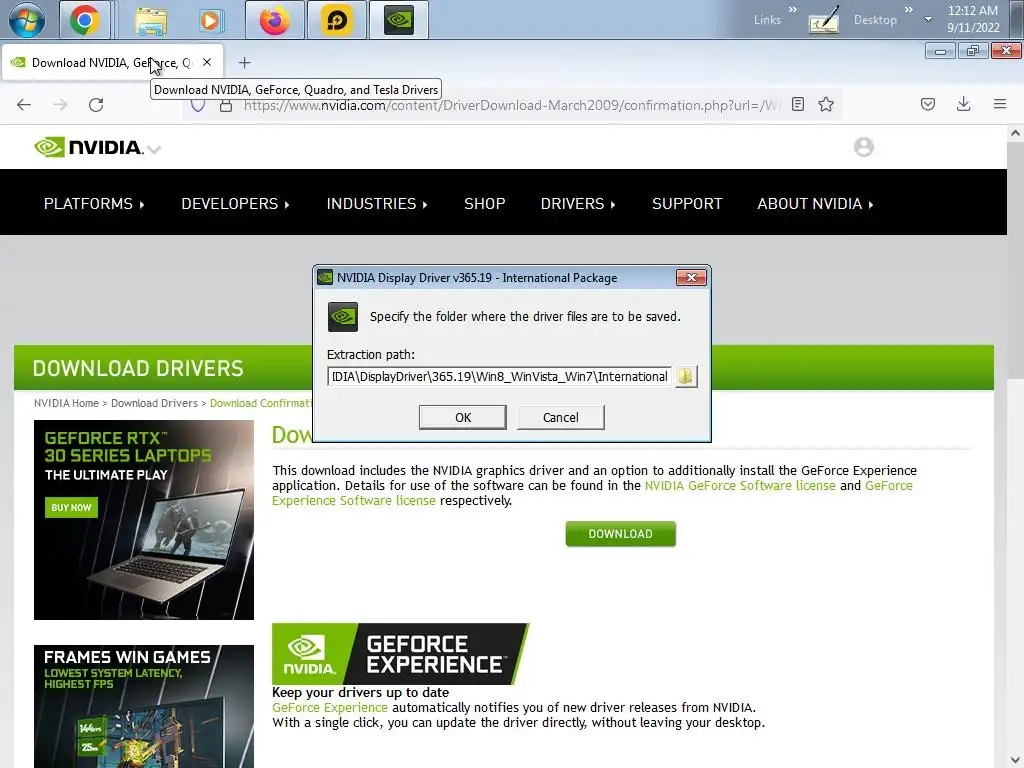Click the pen tablet input icon in taskbar
The width and height of the screenshot is (1024, 768).
point(824,20)
